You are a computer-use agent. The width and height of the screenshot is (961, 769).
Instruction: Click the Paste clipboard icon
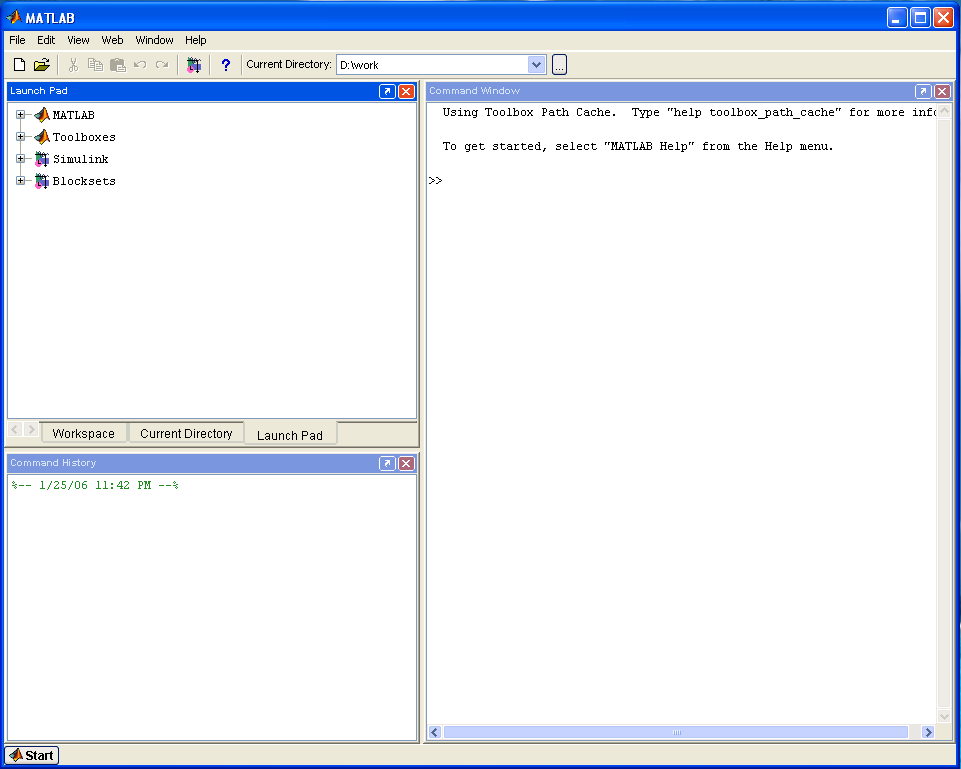(118, 64)
